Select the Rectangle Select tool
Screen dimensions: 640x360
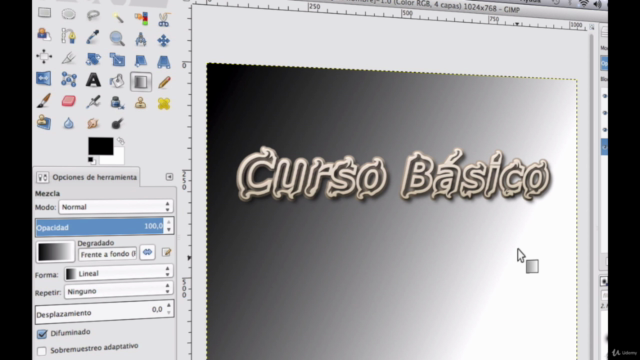[44, 13]
